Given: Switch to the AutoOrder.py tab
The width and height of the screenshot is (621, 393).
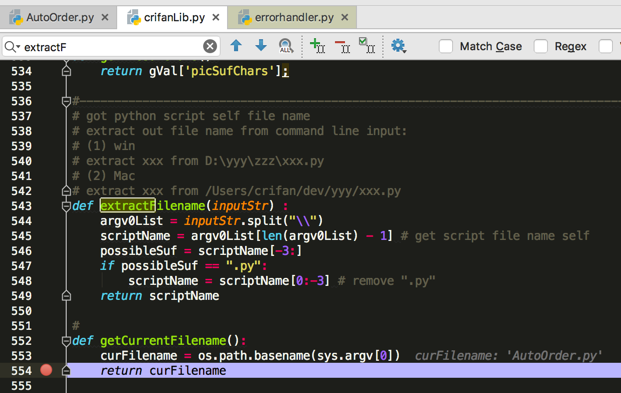Looking at the screenshot, I should click(59, 17).
